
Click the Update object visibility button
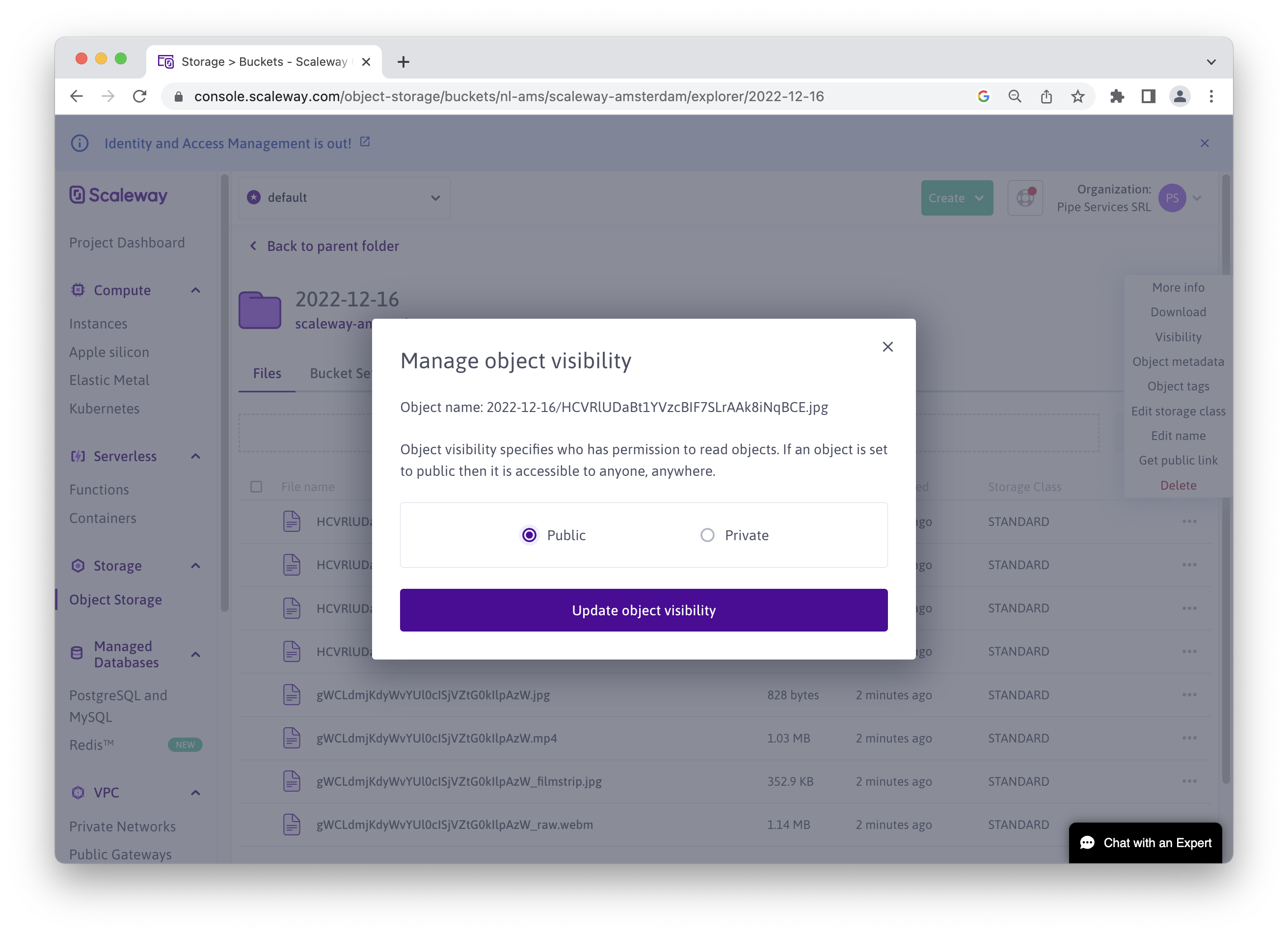[644, 610]
